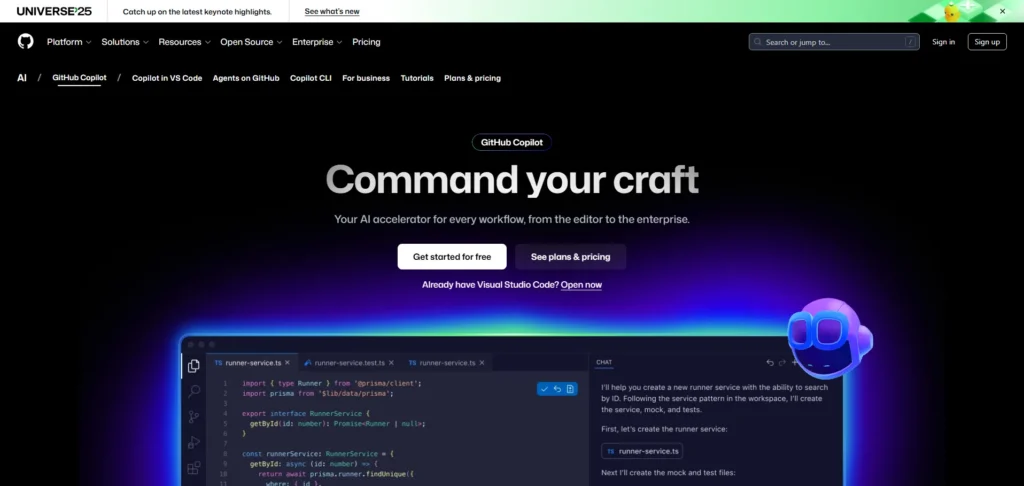This screenshot has height=486, width=1024.
Task: Click the text 'Already have Visual Studio Code?'
Action: tap(490, 285)
